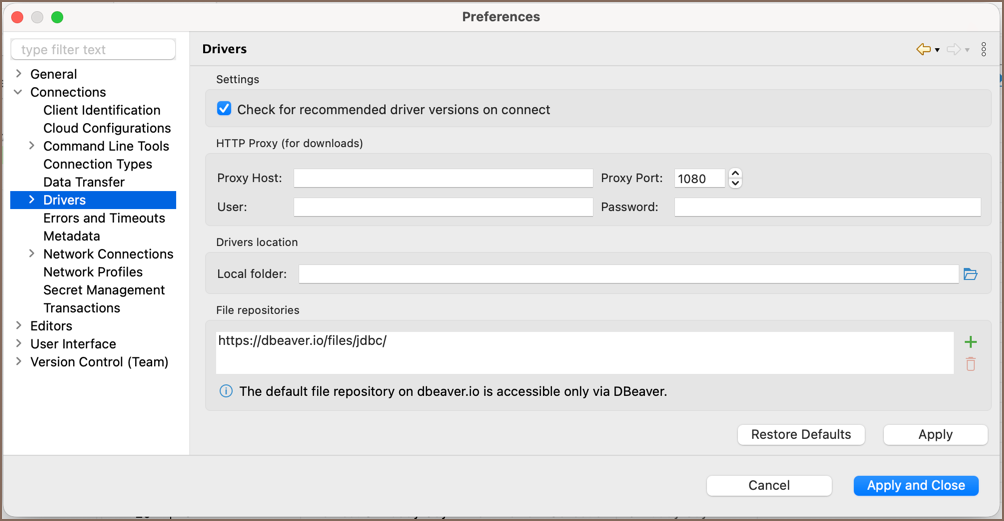Collapse the Connections tree section
Viewport: 1004px width, 521px height.
(x=19, y=92)
